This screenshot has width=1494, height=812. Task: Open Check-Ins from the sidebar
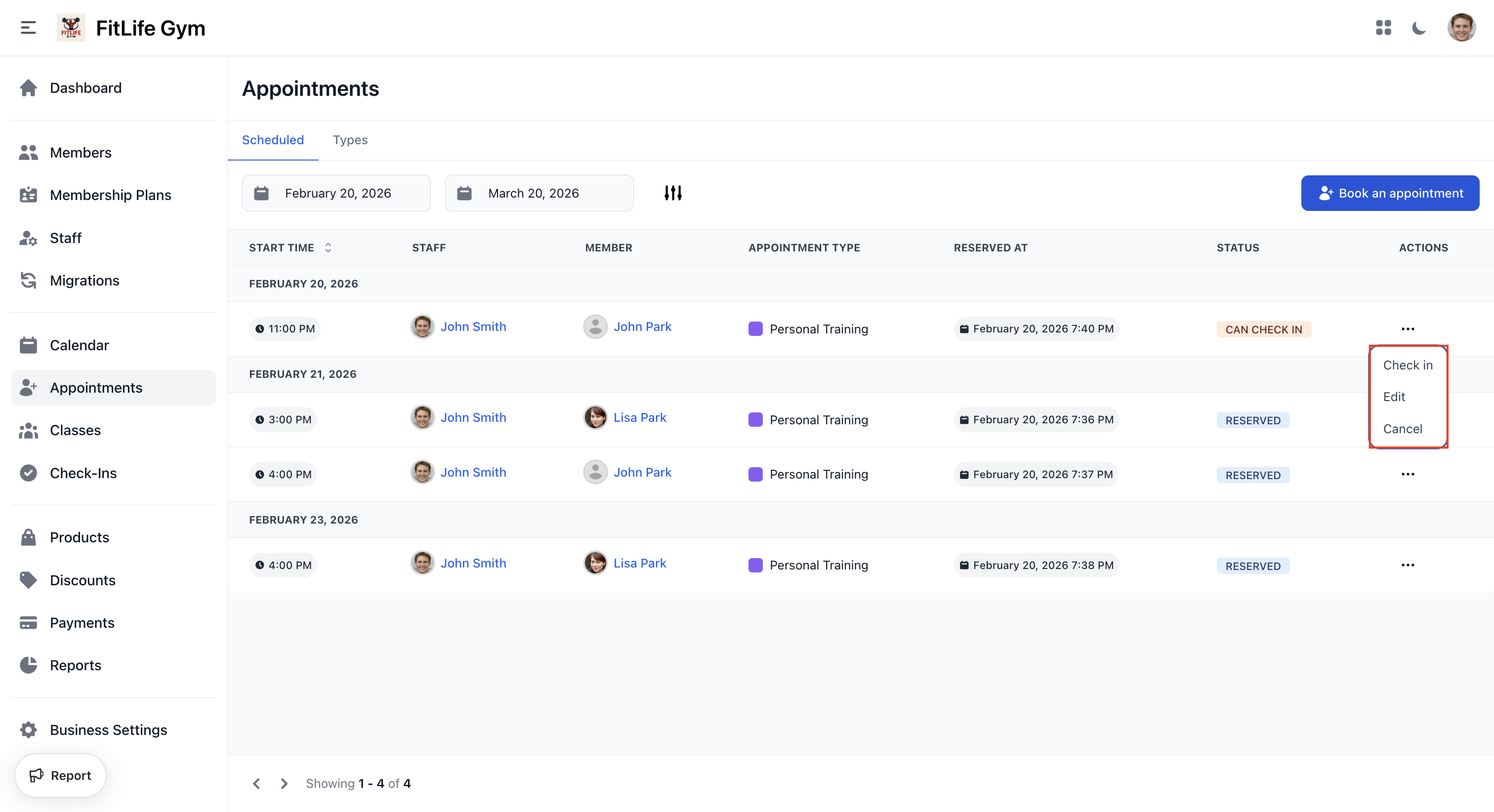83,473
